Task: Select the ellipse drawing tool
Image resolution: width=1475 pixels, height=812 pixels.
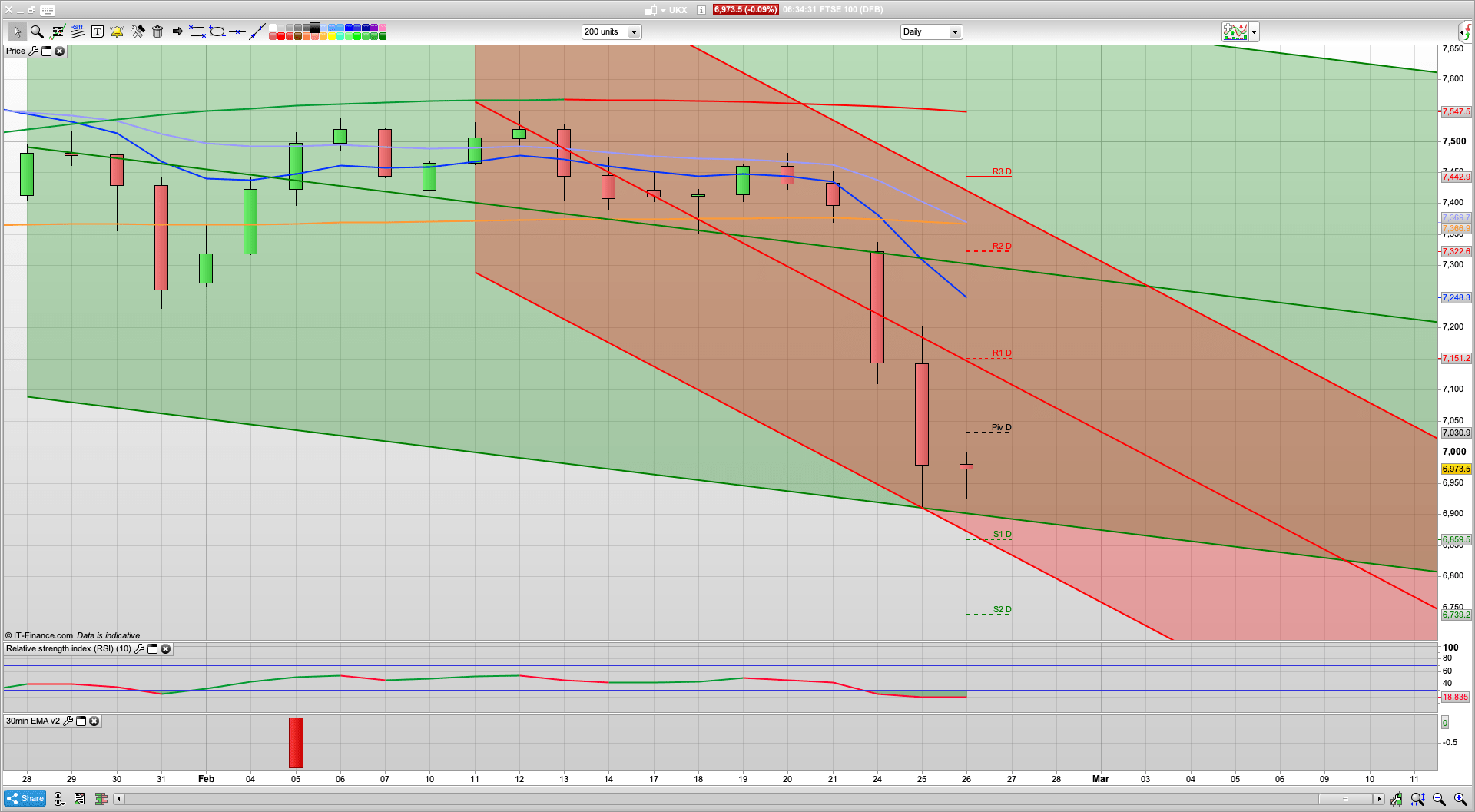Action: (x=217, y=31)
